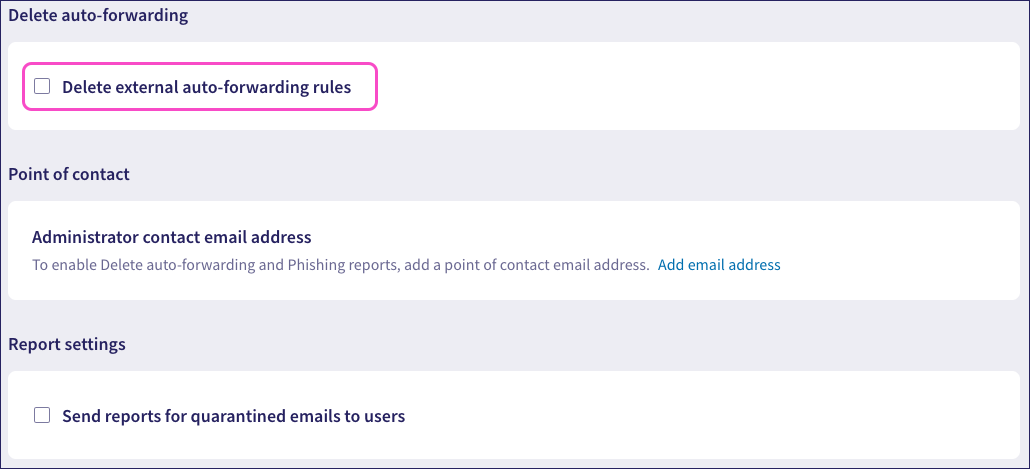
Task: Click the 'Delete auto-forwarding' section heading
Action: click(98, 16)
